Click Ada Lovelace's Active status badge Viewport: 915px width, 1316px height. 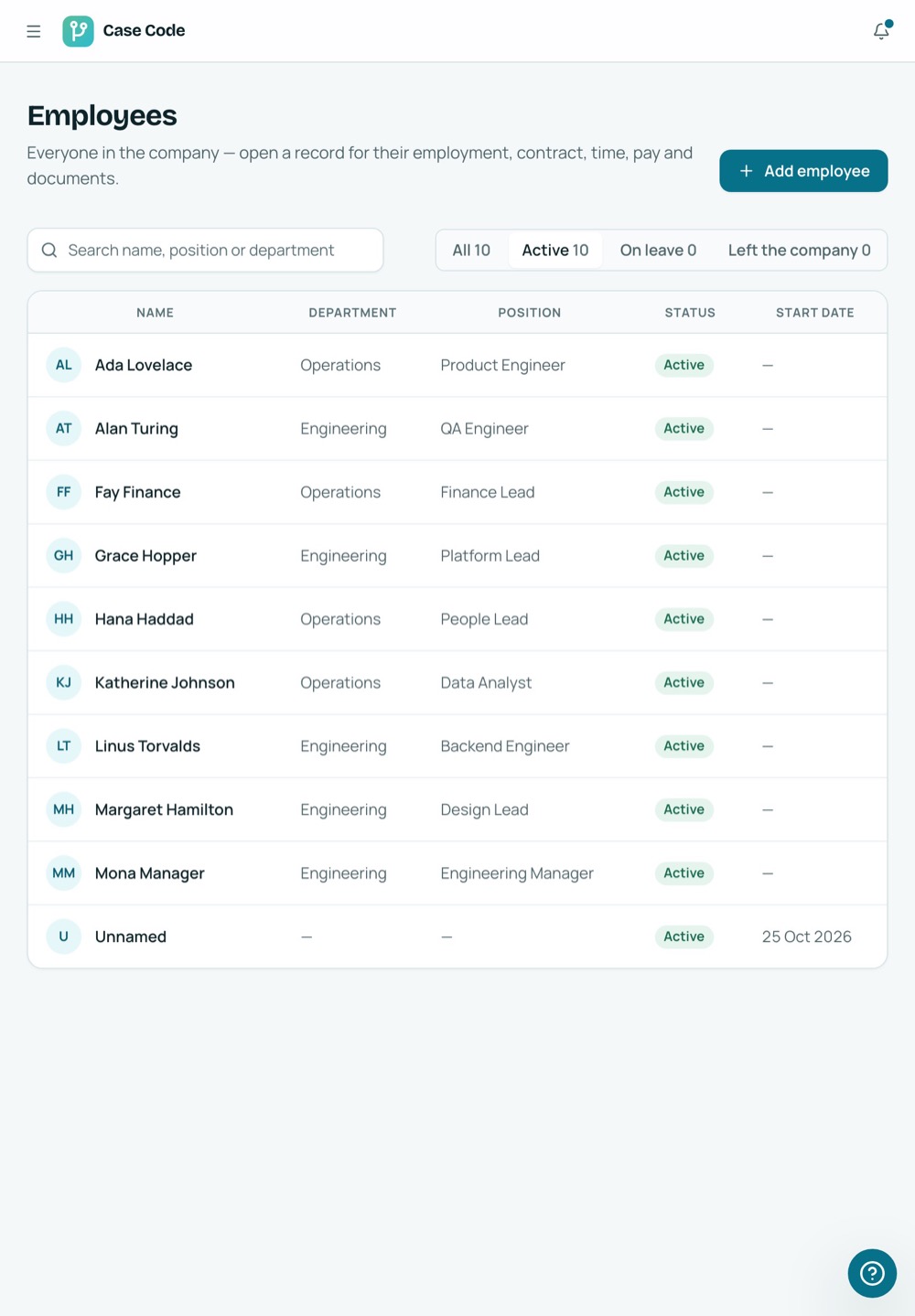pos(684,365)
